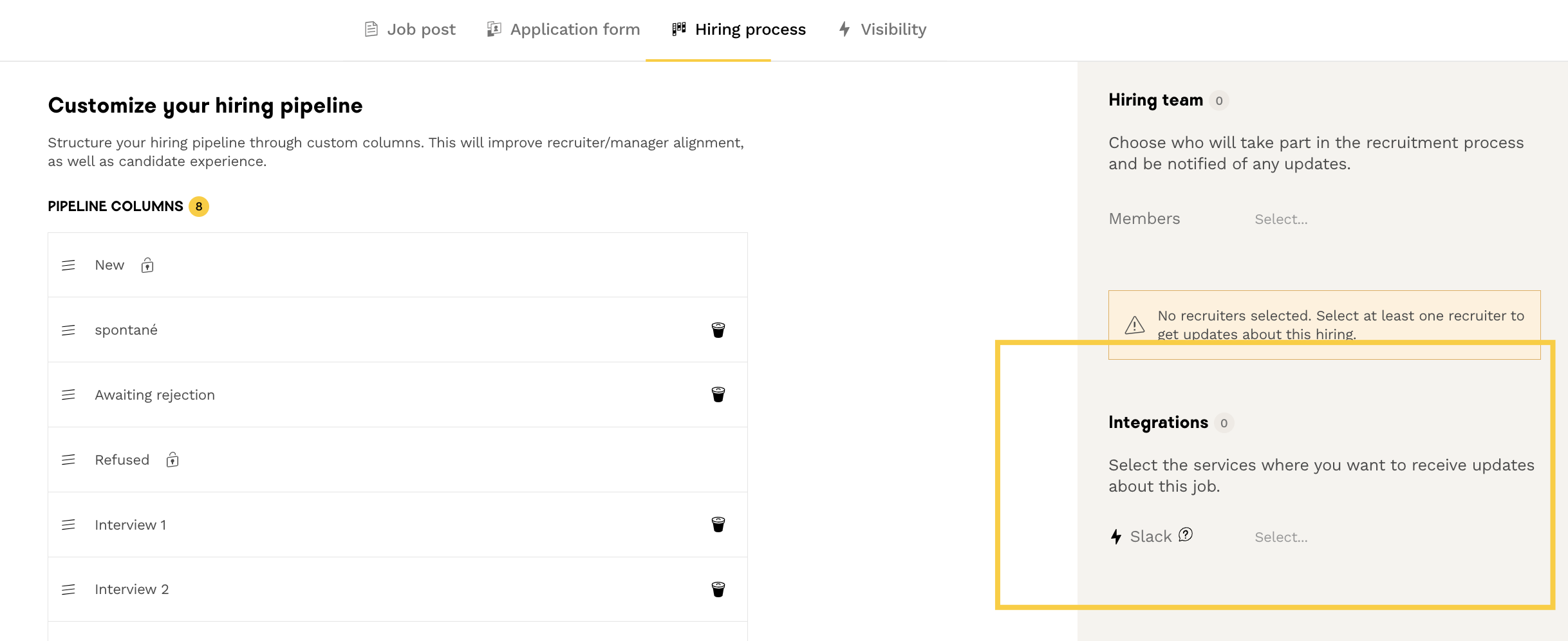Delete the Awaiting rejection column

718,395
